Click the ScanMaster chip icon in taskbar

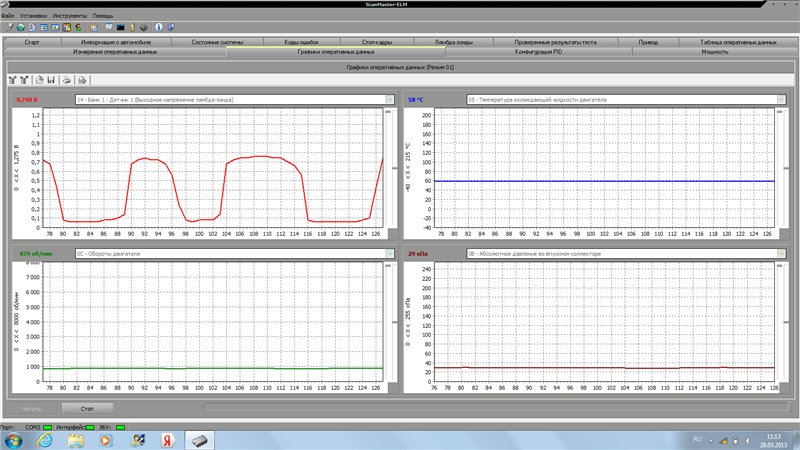click(x=199, y=440)
